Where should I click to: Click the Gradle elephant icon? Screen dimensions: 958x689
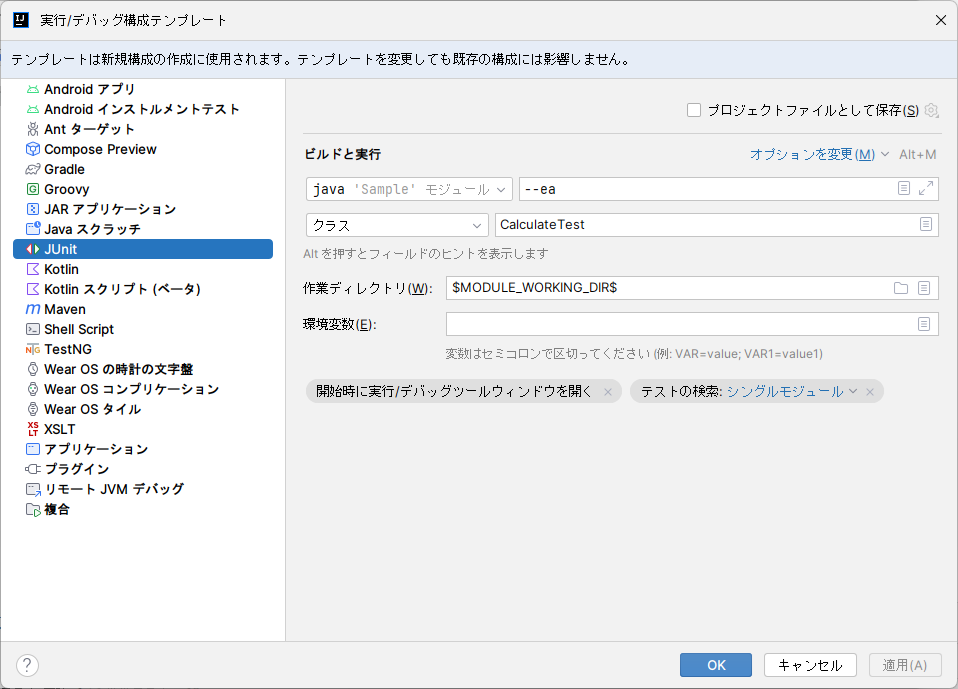pos(33,170)
